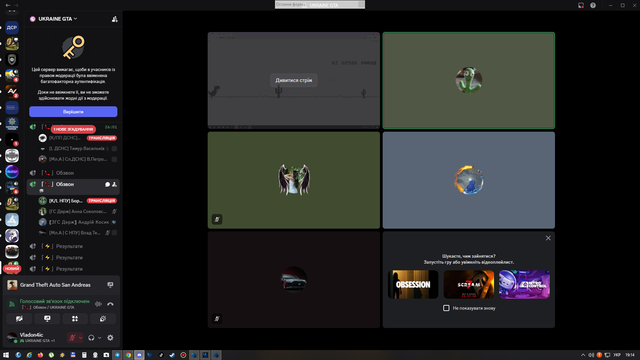Select the winged avatar video tile
Screen dimensions: 640x360
[293, 180]
